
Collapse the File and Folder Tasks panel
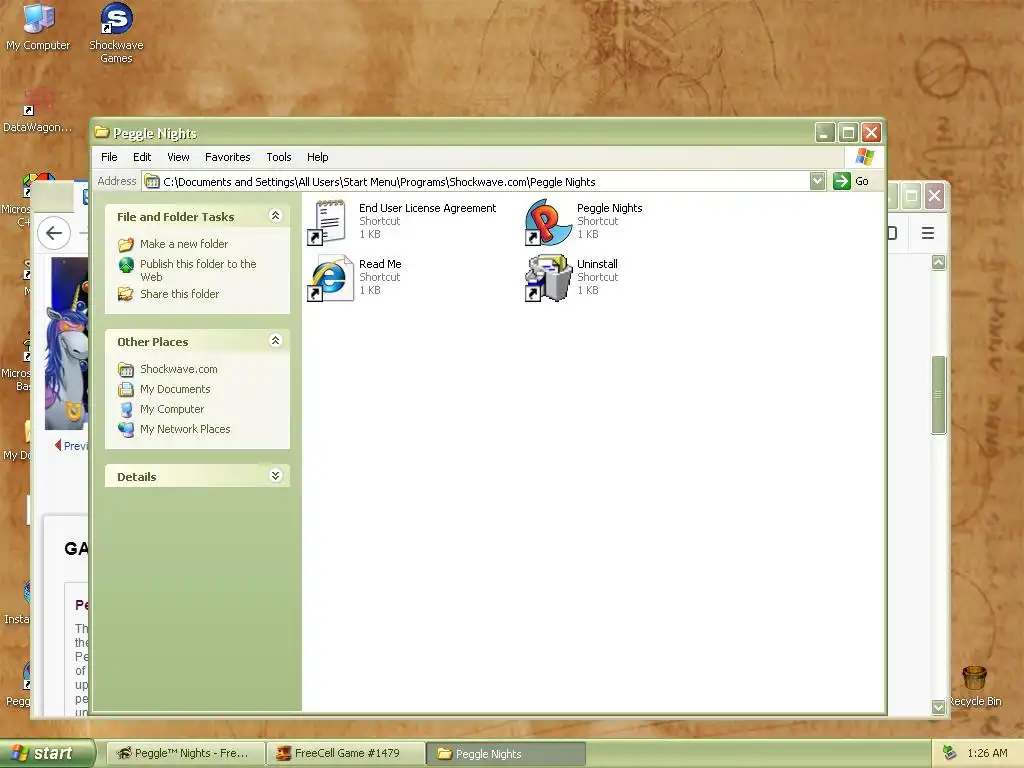(x=276, y=216)
